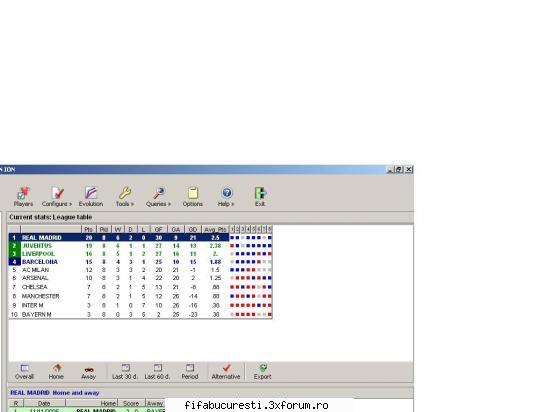The height and width of the screenshot is (412, 550).
Task: Switch to the Alternative table view
Action: click(x=226, y=372)
